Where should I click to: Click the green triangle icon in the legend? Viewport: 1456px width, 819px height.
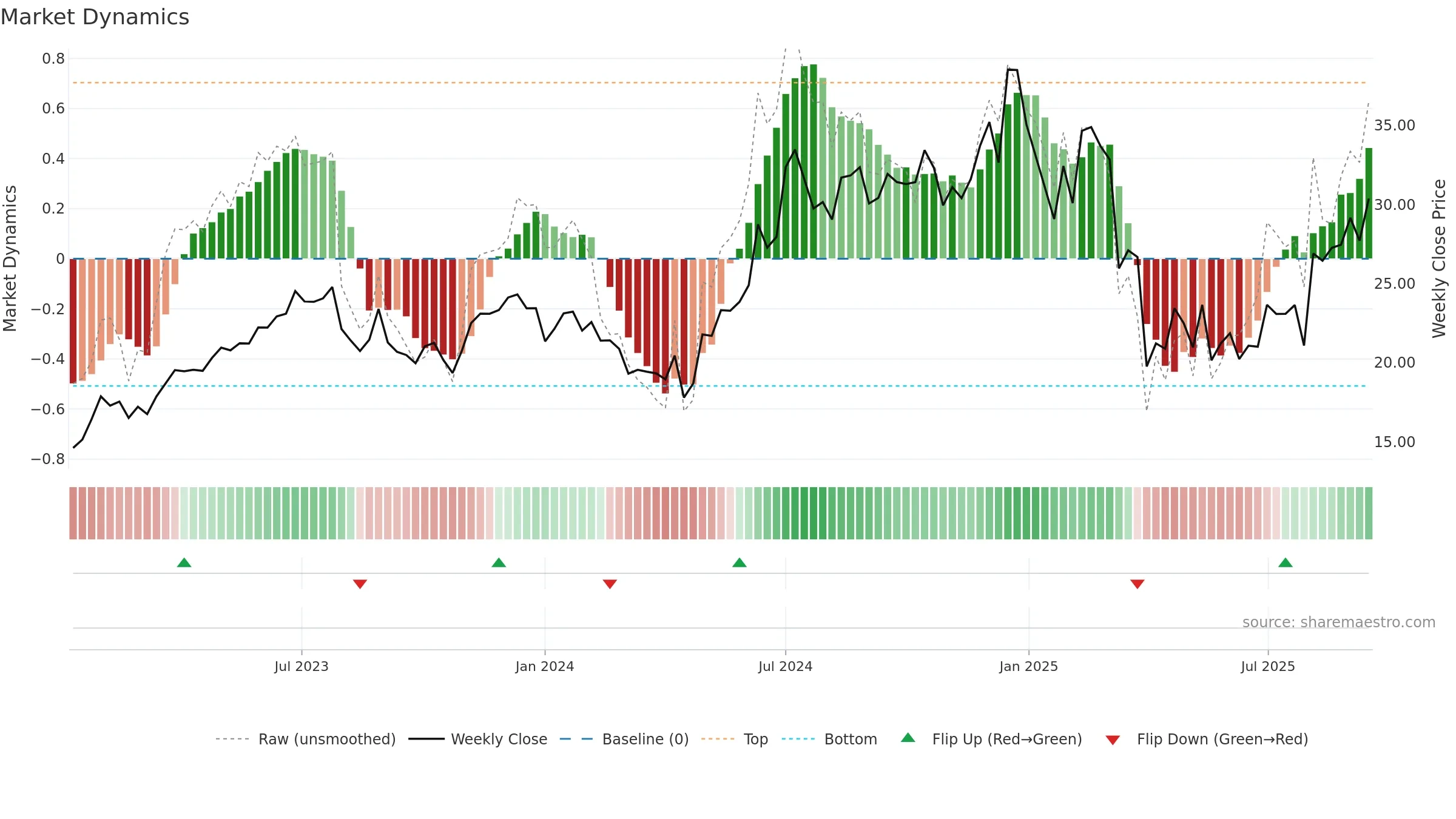[908, 738]
